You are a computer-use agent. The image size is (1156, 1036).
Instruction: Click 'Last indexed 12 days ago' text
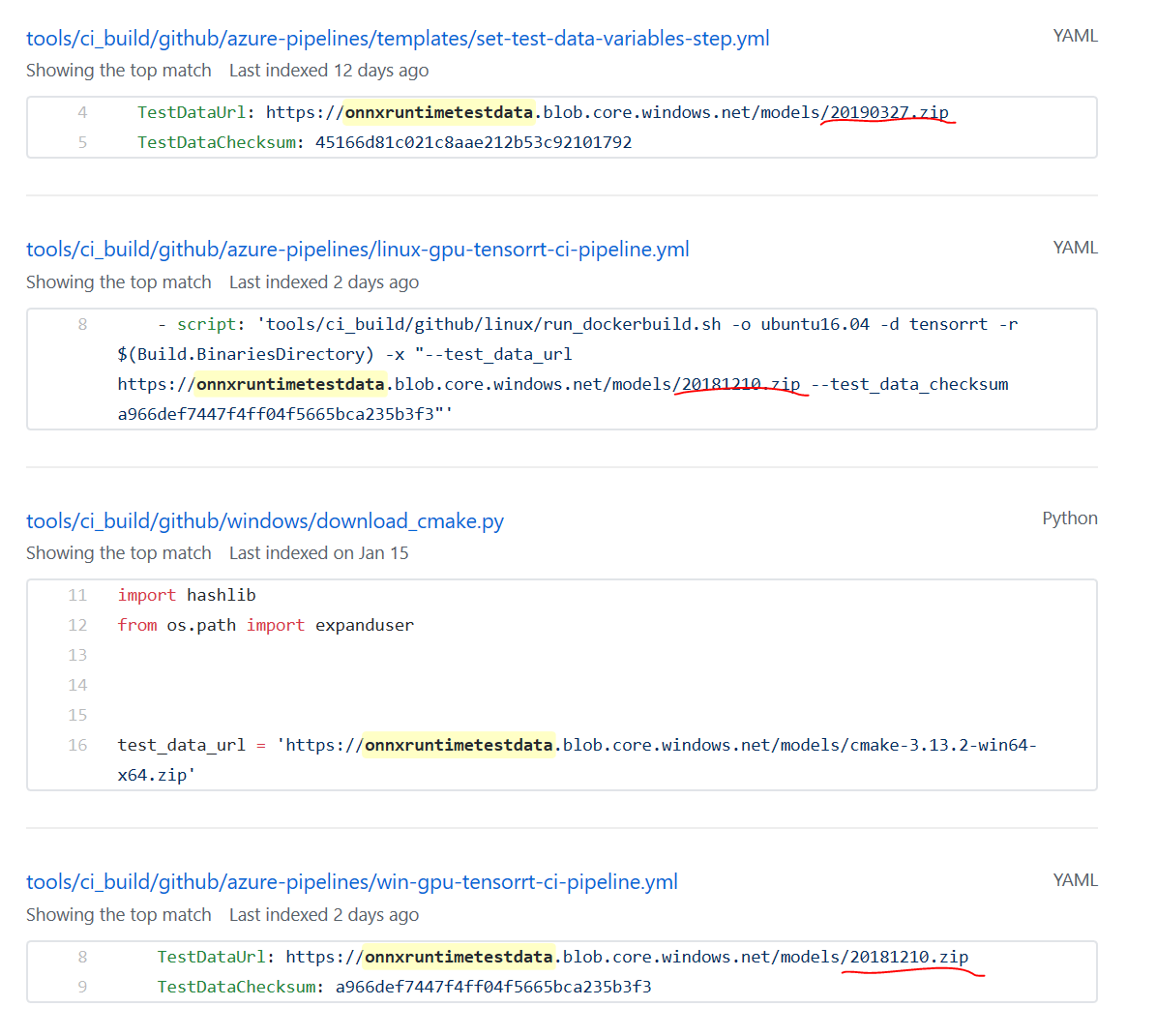(x=329, y=71)
